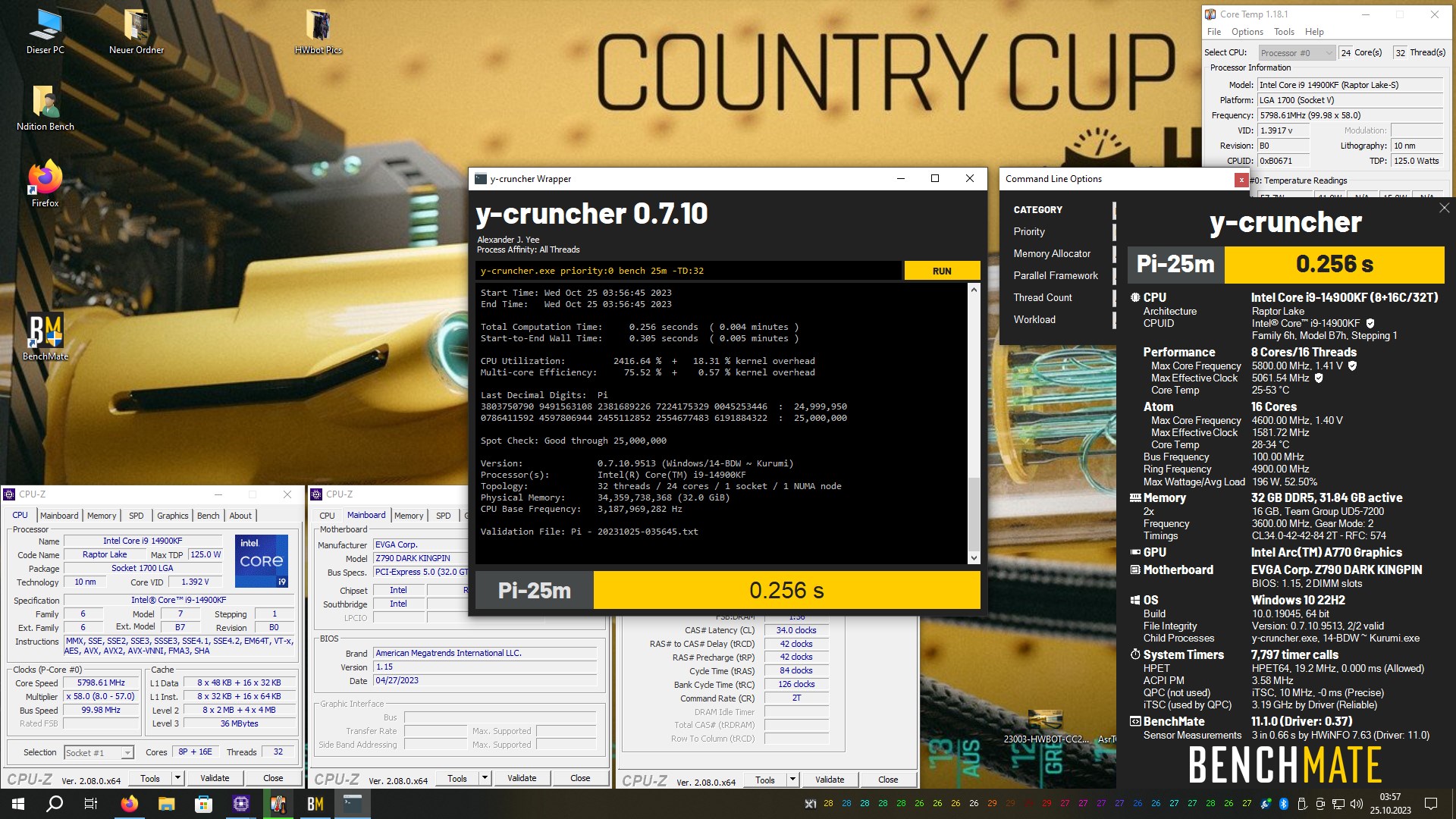Click y-cruncher output scrollbar up arrow
Image resolution: width=1456 pixels, height=819 pixels.
click(x=974, y=290)
